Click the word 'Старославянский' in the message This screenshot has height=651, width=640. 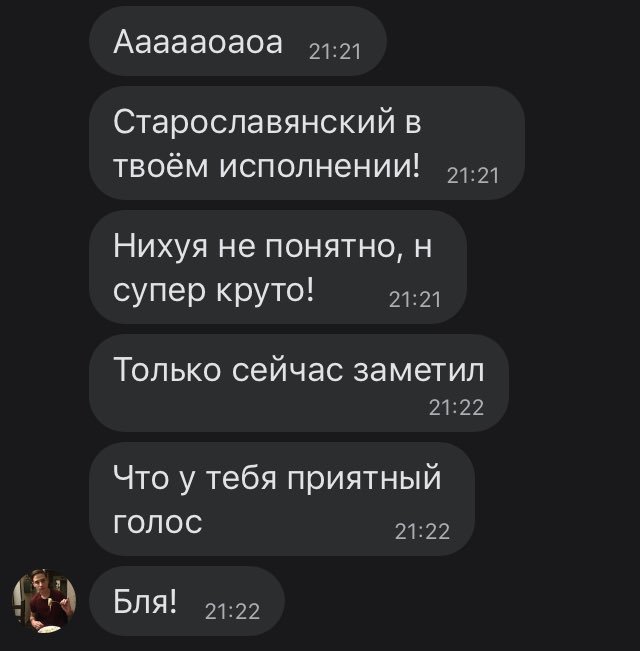254,122
